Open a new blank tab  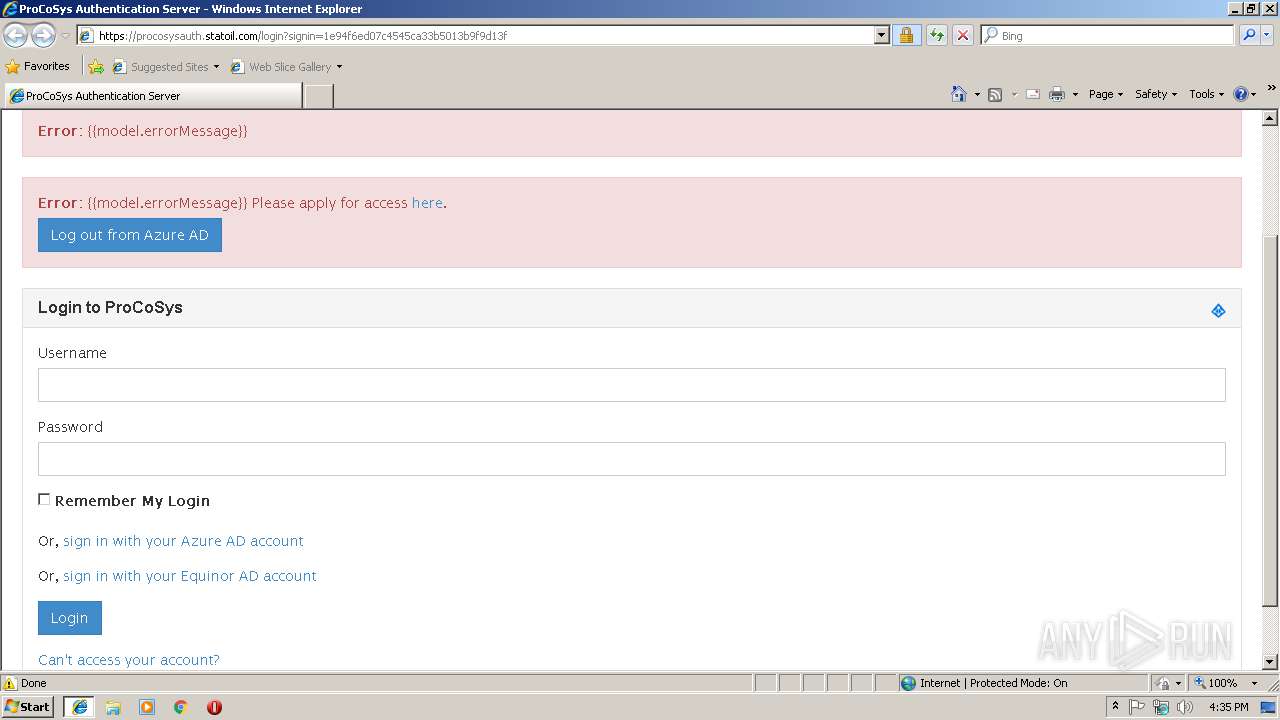pos(318,96)
